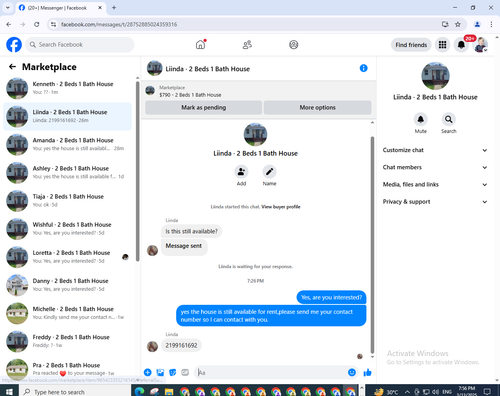Open emoji picker in message box
The width and height of the screenshot is (500, 396).
(352, 372)
